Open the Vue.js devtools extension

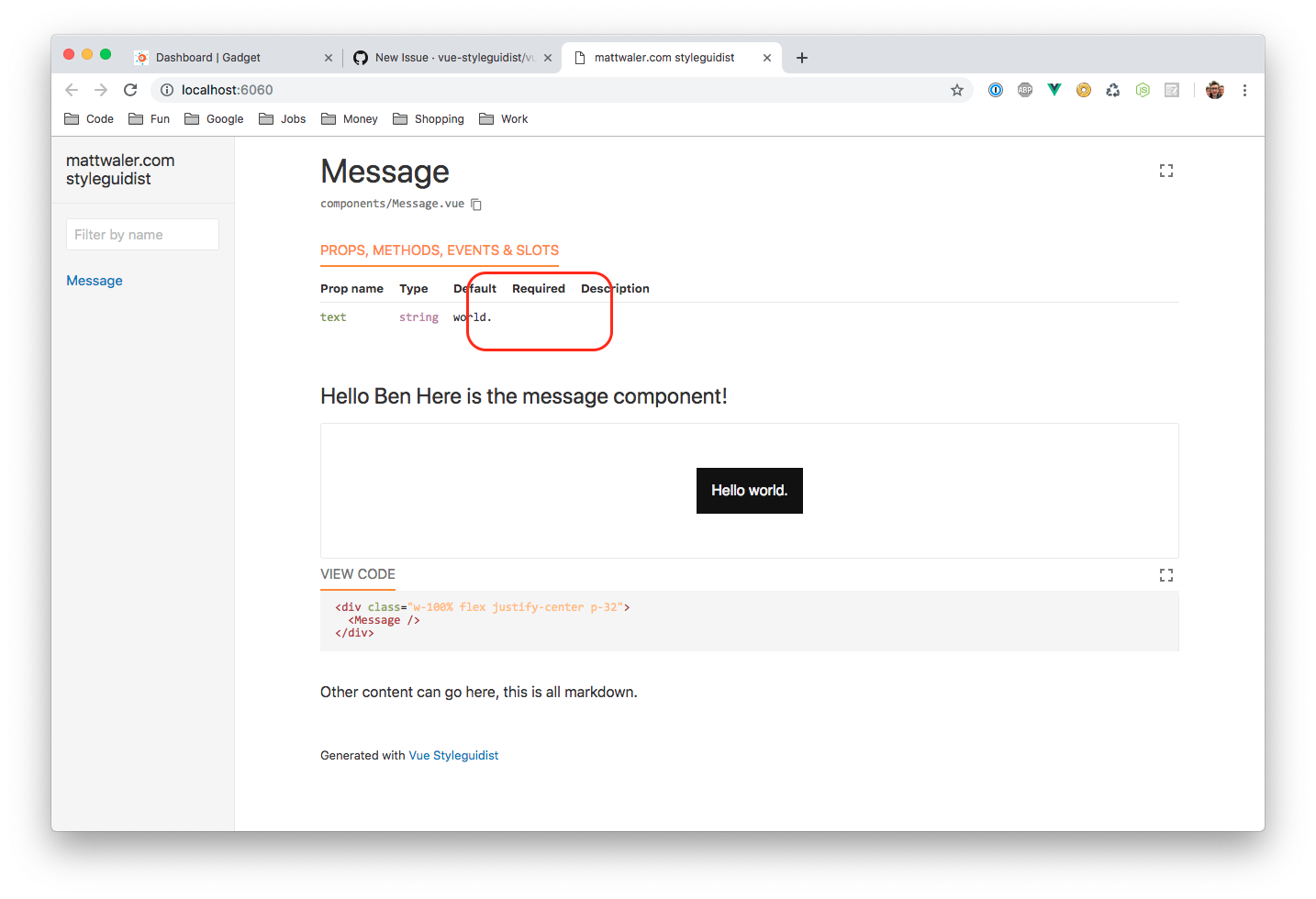pos(1054,90)
